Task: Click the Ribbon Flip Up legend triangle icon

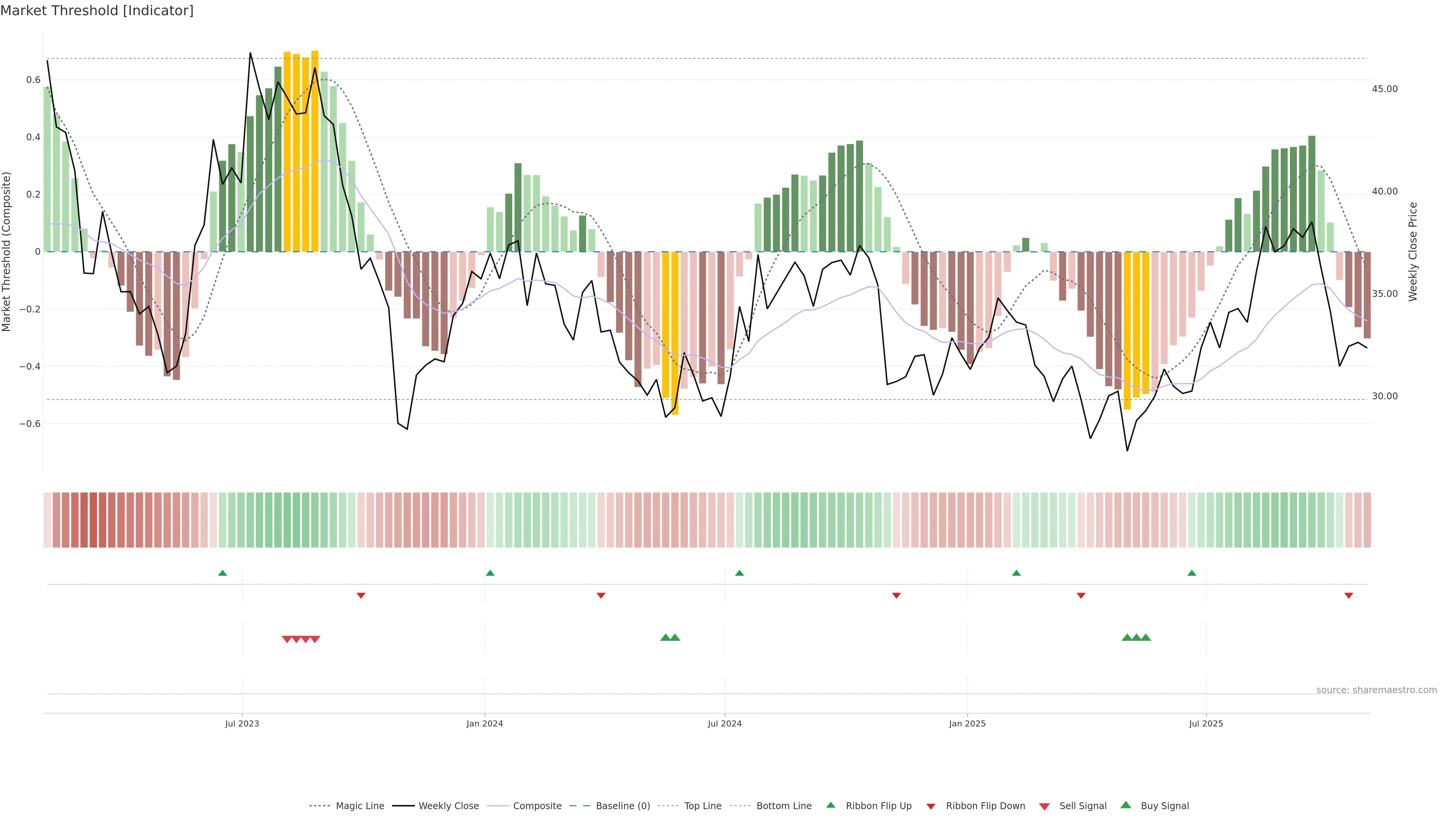Action: click(830, 805)
